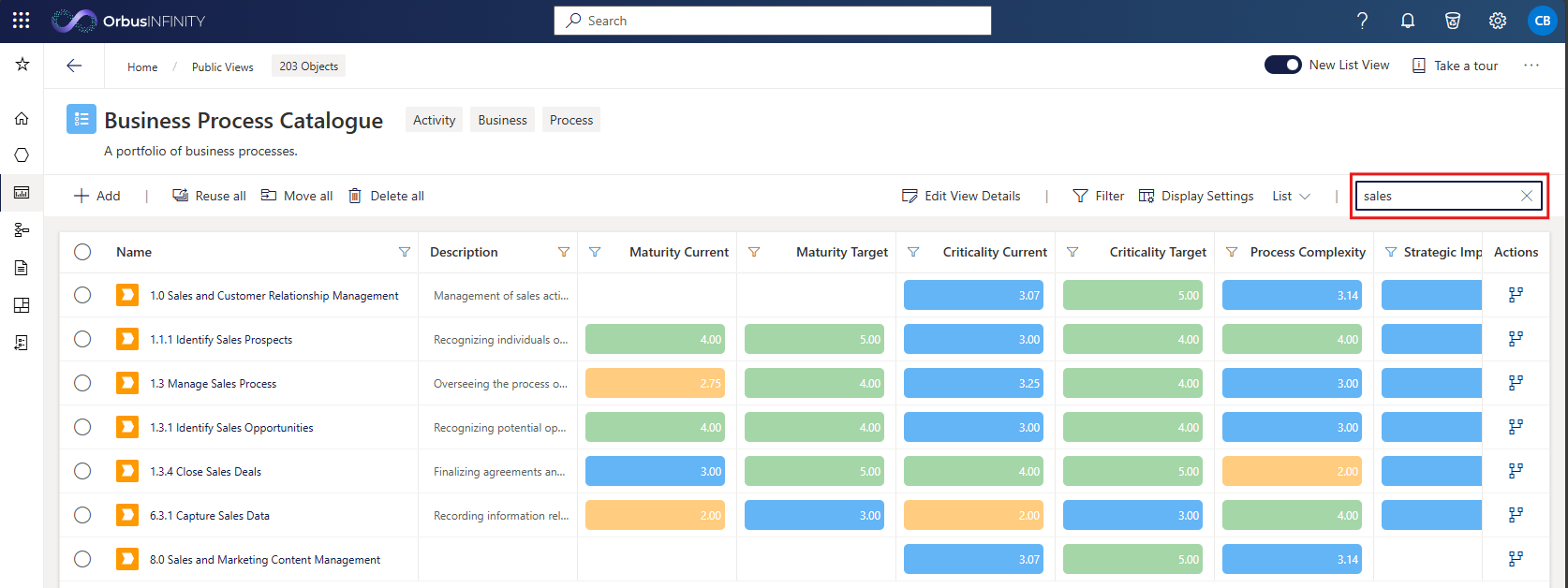Clear the sales search text with X
Screen dimensions: 1568x588
pos(1527,196)
